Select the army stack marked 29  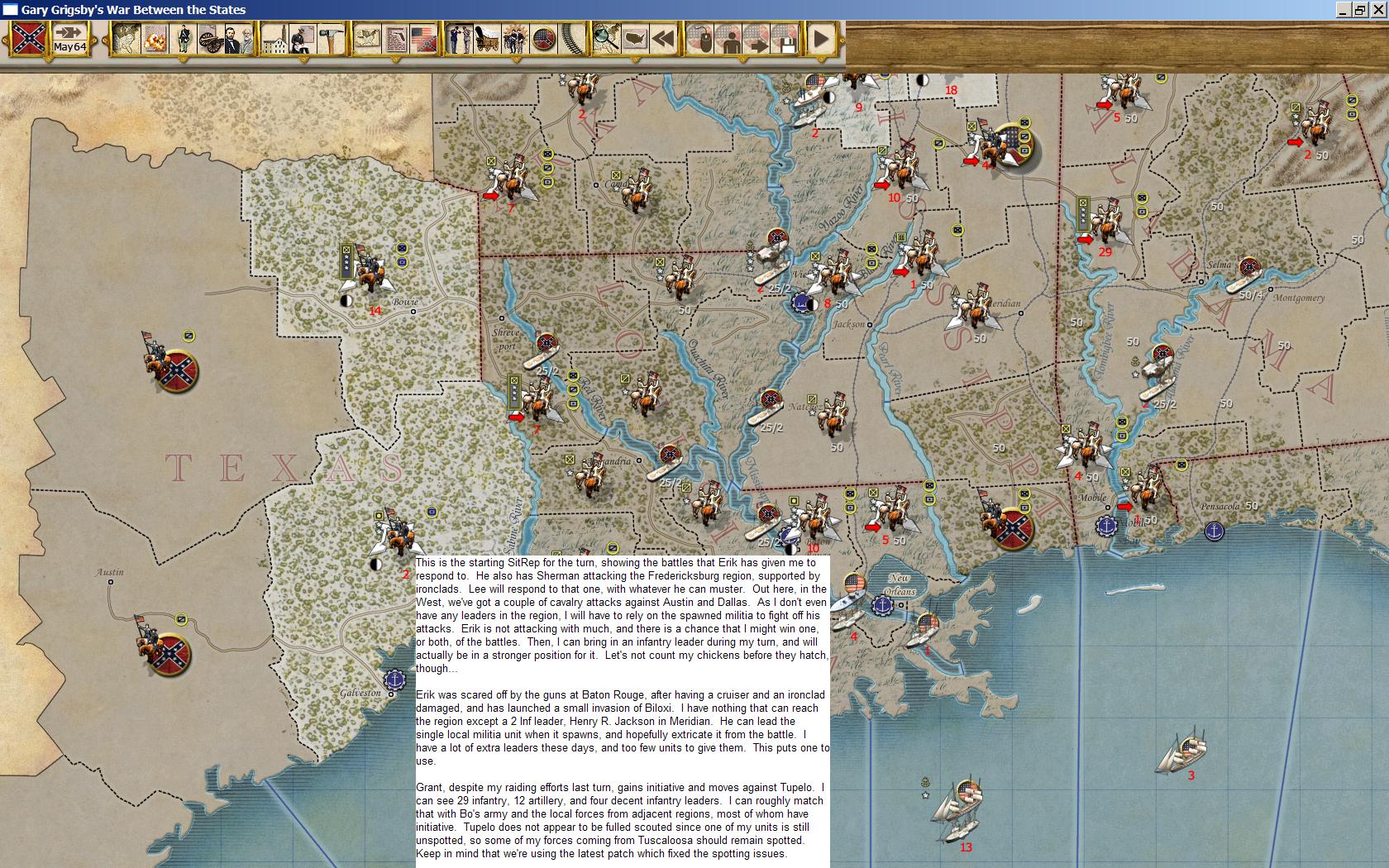(1105, 222)
